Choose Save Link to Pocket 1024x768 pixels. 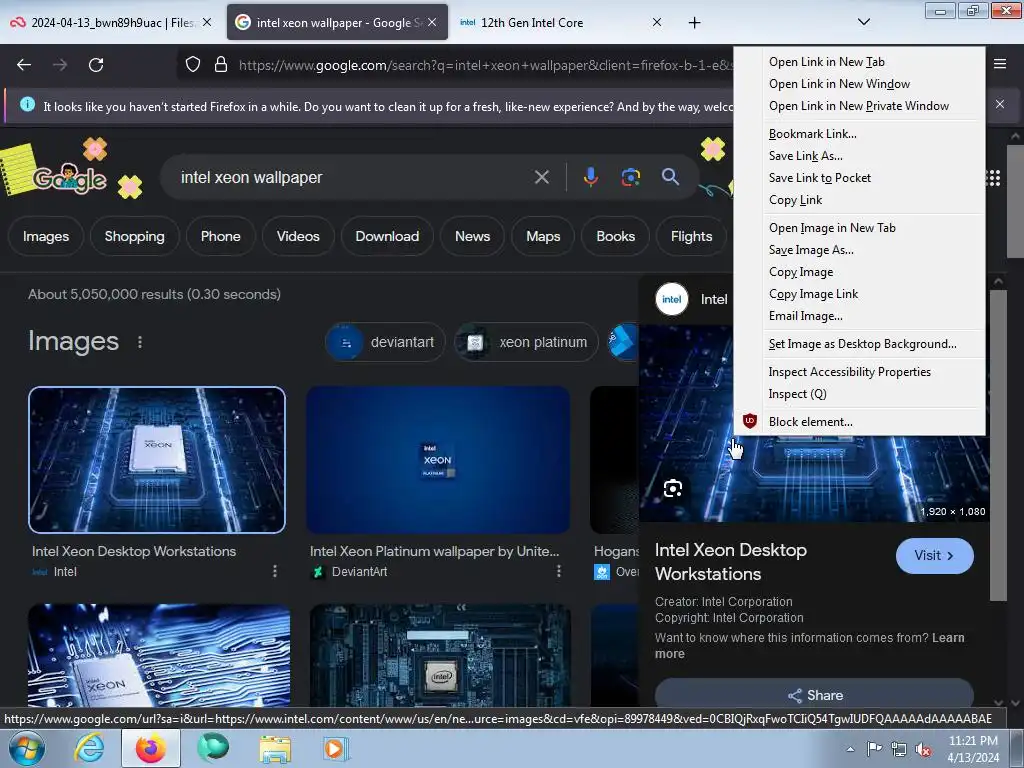point(819,178)
